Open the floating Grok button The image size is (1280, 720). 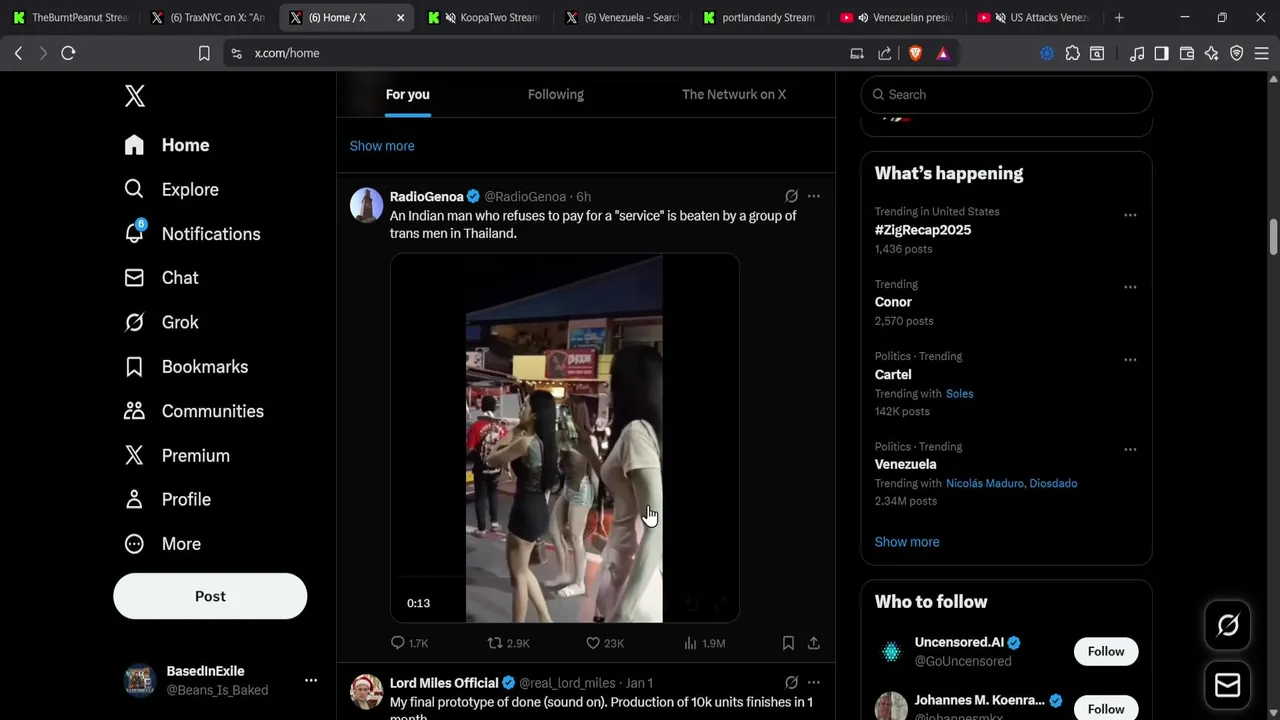(x=1227, y=626)
